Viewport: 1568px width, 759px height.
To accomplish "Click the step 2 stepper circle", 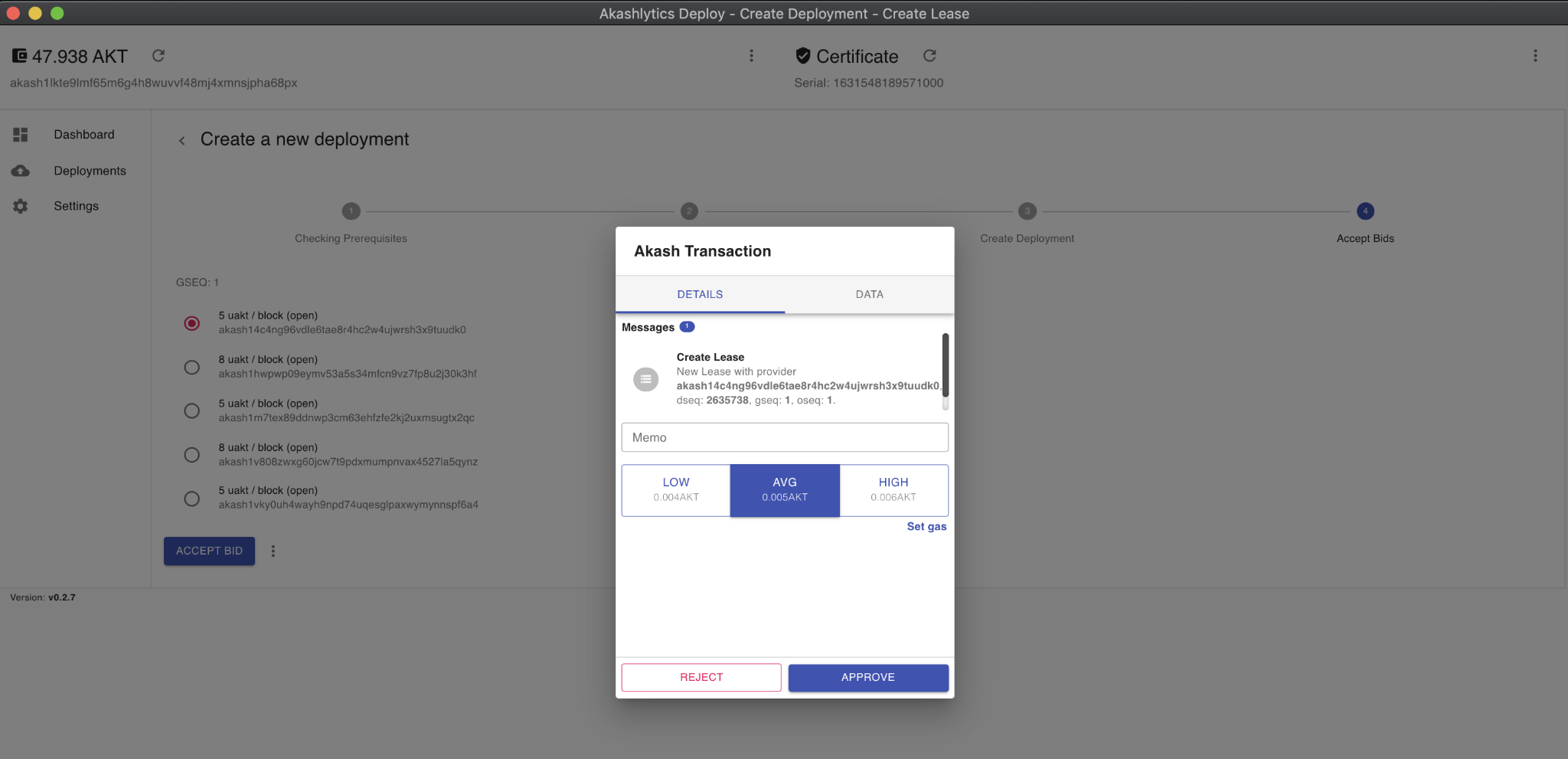I will 689,211.
